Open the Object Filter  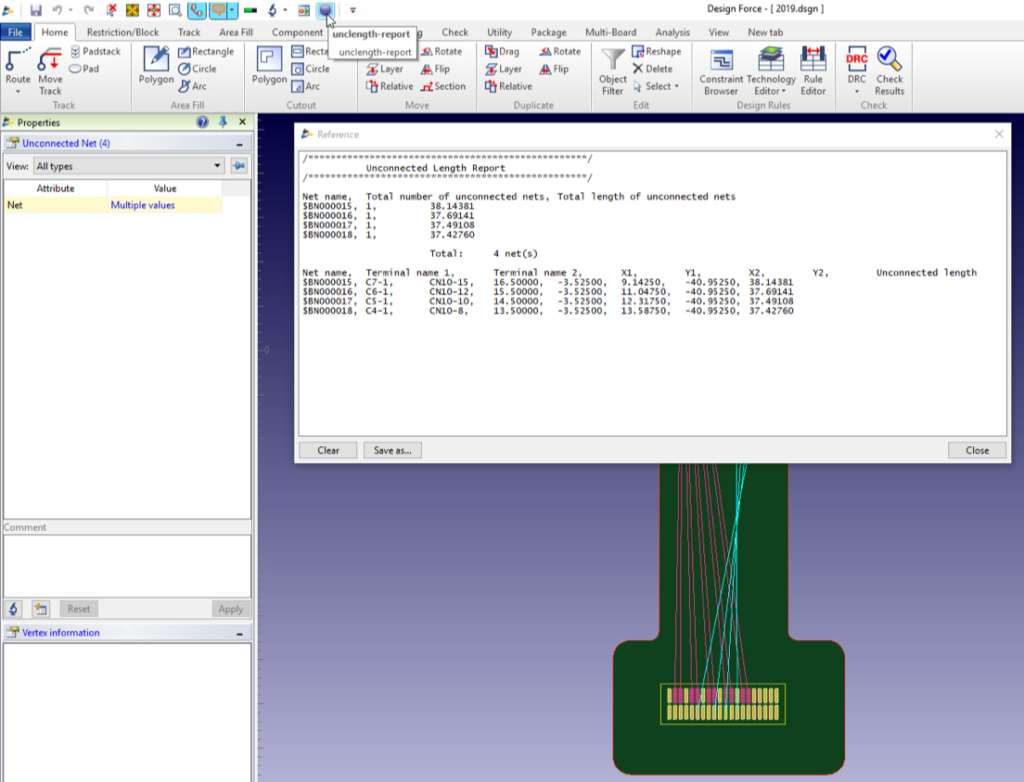612,70
